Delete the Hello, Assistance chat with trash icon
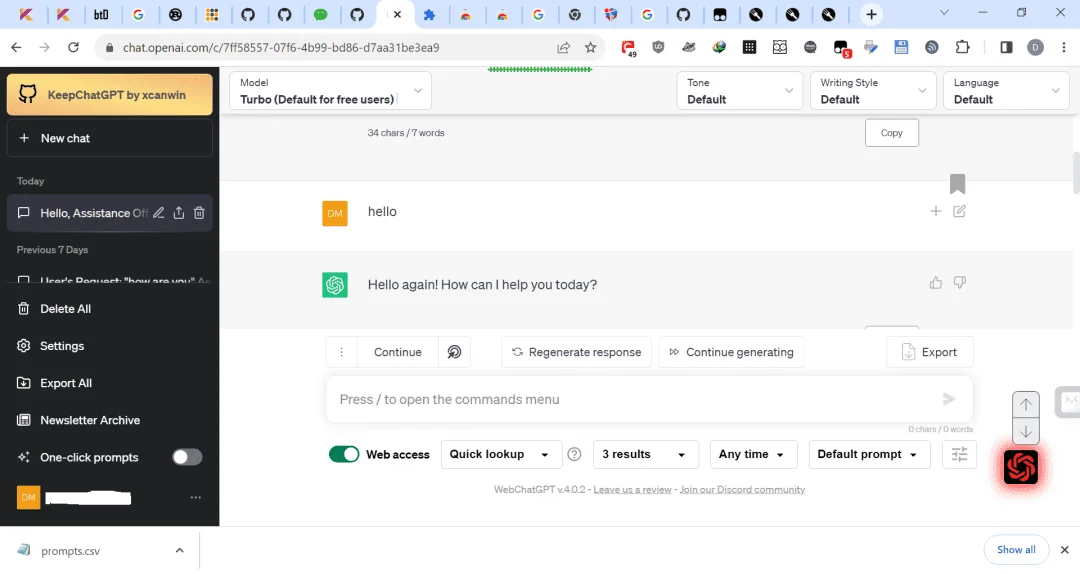The image size is (1080, 574). [x=199, y=213]
